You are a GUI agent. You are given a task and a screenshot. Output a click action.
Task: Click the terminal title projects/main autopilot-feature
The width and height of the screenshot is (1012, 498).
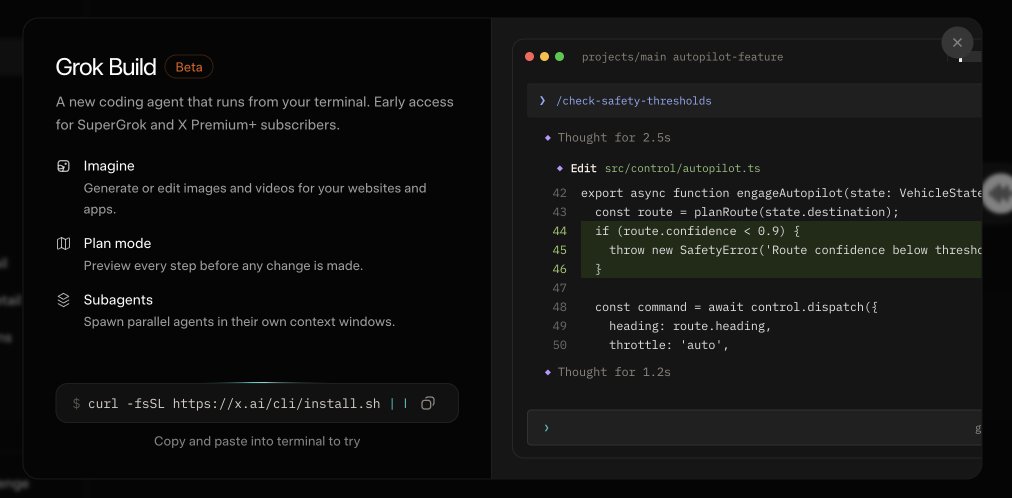coord(682,57)
